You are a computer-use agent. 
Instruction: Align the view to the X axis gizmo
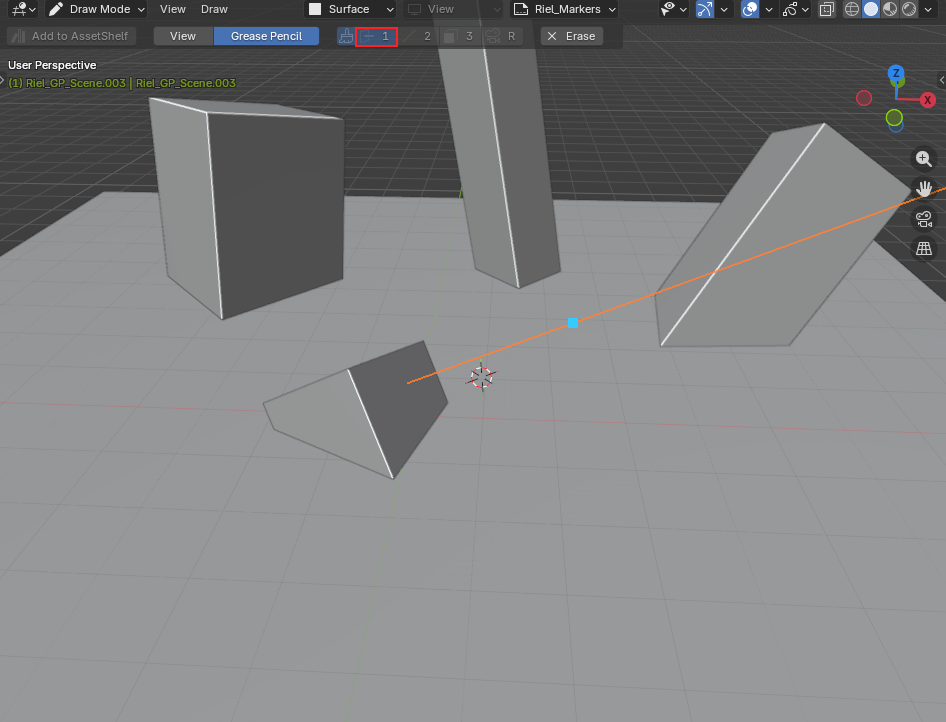pyautogui.click(x=928, y=100)
